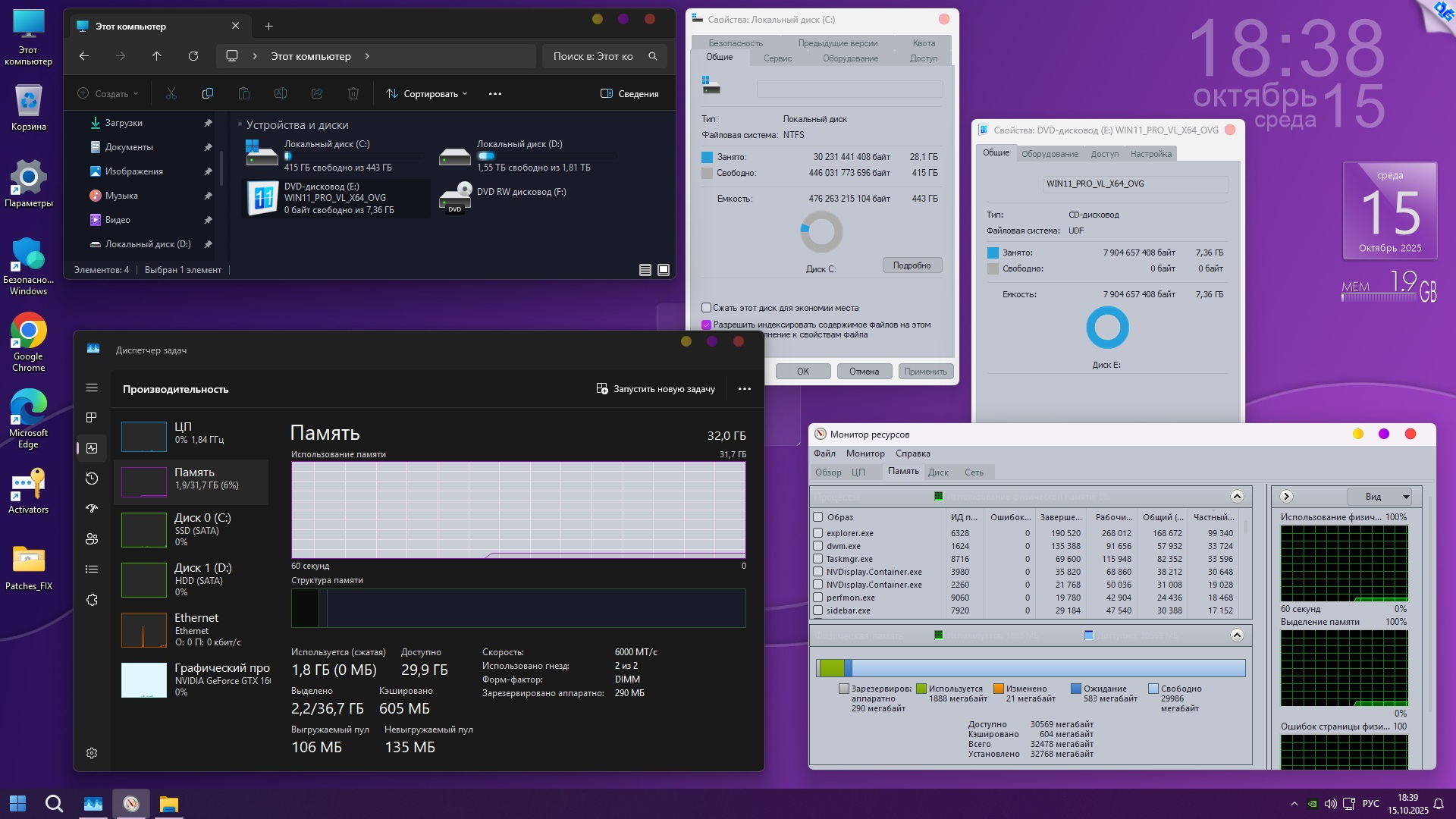The width and height of the screenshot is (1456, 819).
Task: Enable compress this drive checkbox
Action: click(x=706, y=308)
